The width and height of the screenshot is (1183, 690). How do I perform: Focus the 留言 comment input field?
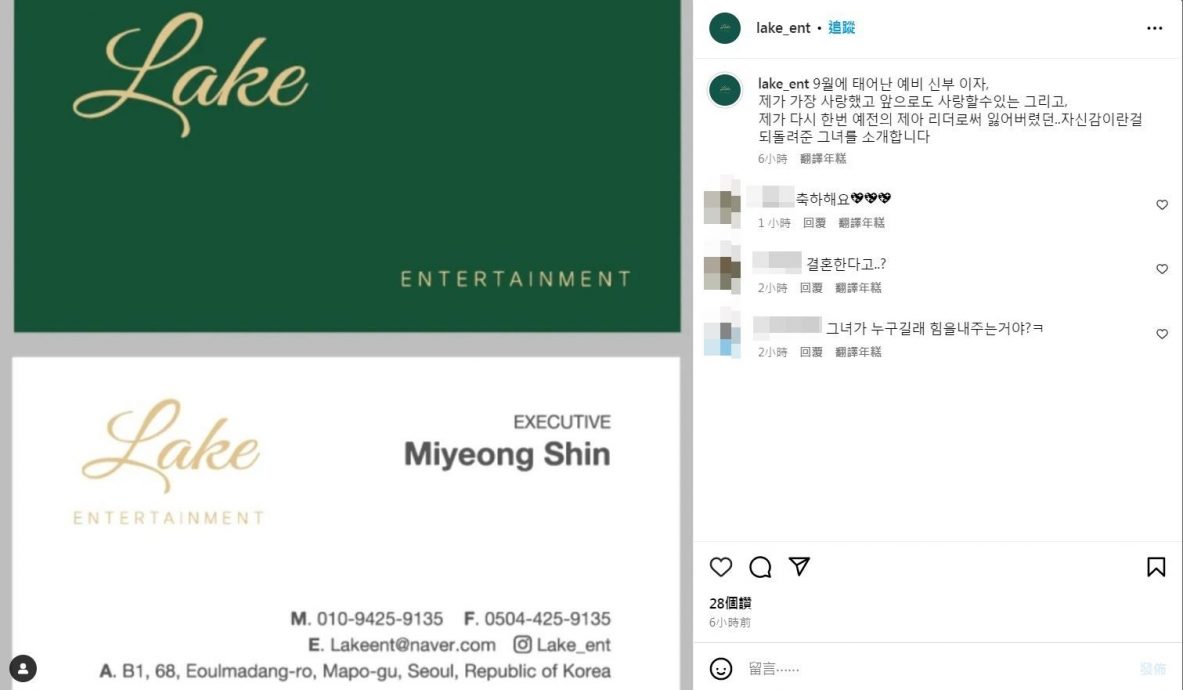[x=936, y=668]
